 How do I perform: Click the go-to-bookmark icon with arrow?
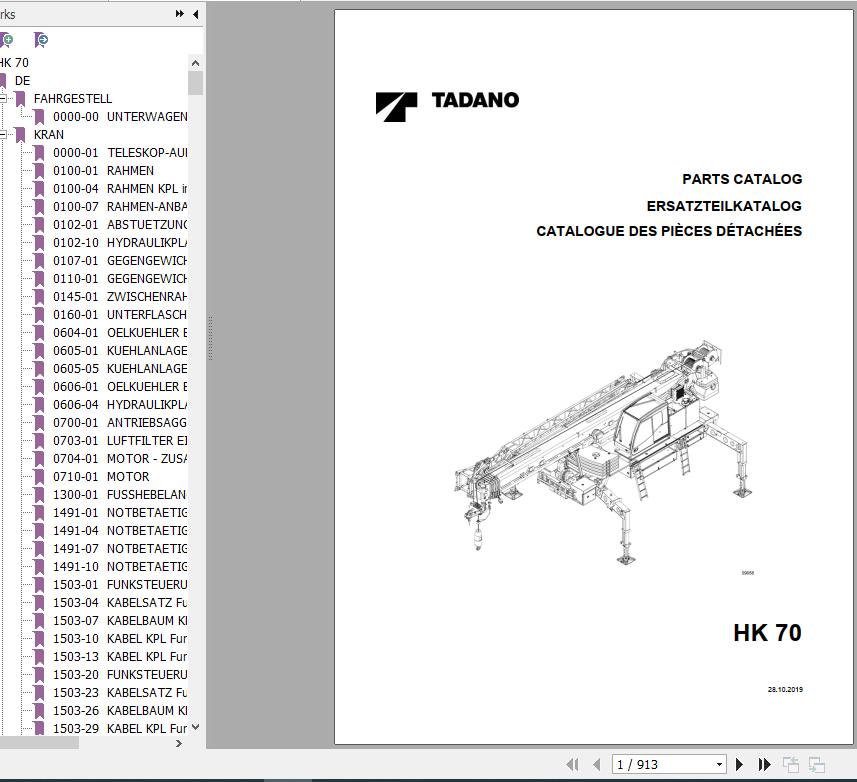[42, 40]
